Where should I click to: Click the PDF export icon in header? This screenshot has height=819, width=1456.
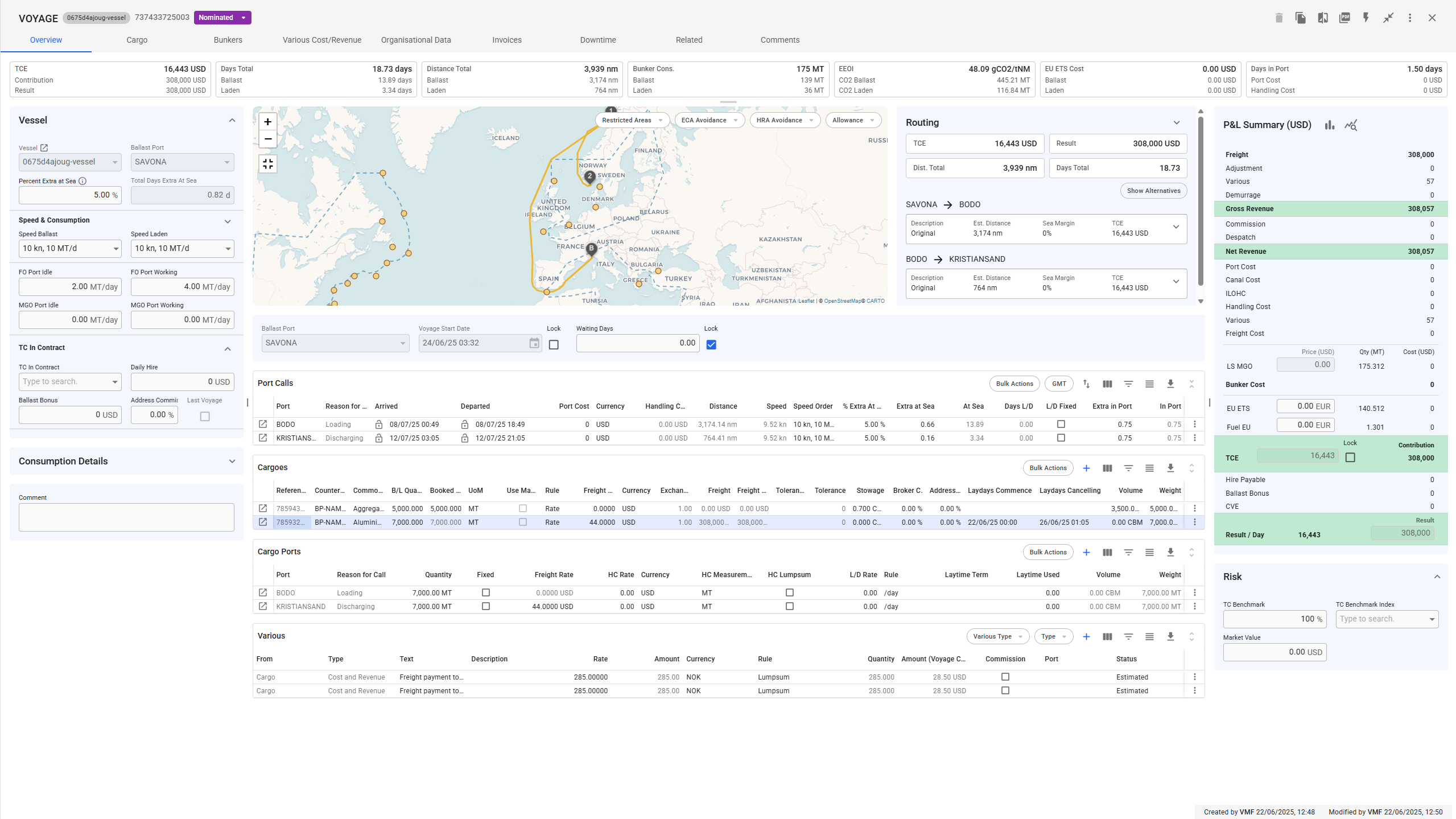(x=1344, y=18)
